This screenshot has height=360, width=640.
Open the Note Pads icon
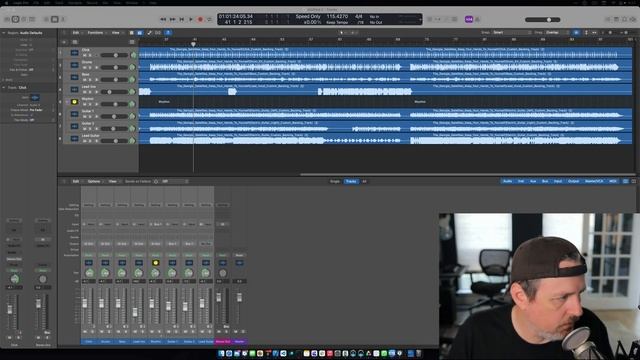(x=616, y=19)
